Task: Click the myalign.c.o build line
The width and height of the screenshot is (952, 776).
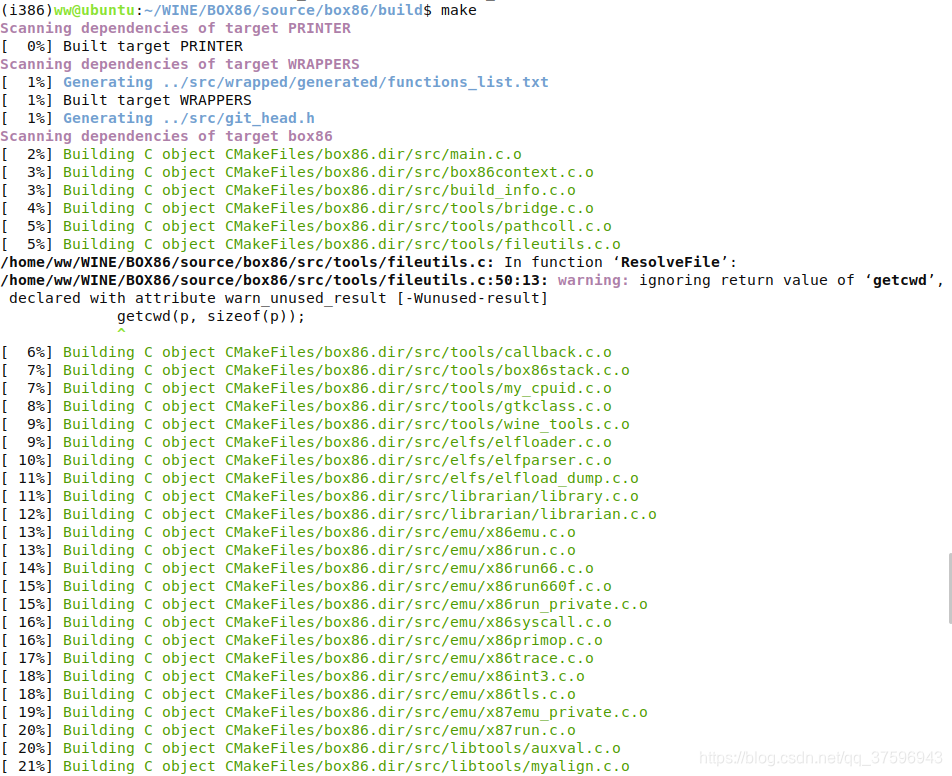Action: point(315,767)
